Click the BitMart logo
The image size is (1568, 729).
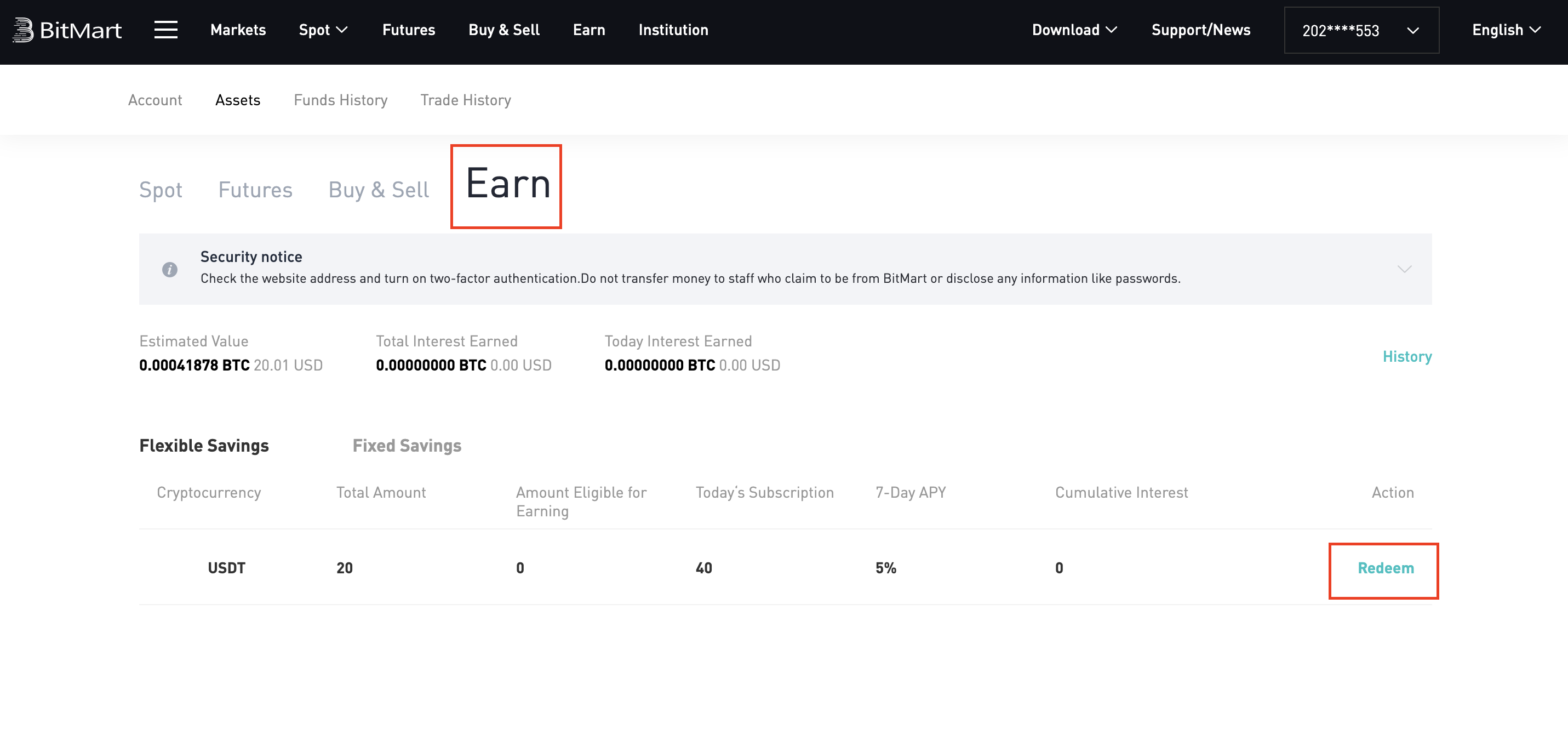point(67,30)
